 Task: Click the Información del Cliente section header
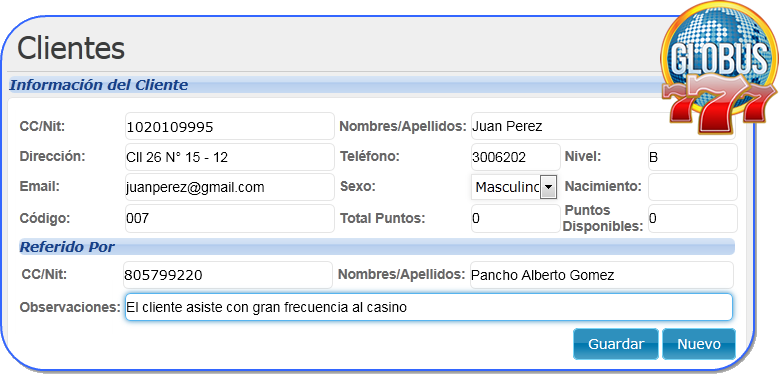[99, 85]
